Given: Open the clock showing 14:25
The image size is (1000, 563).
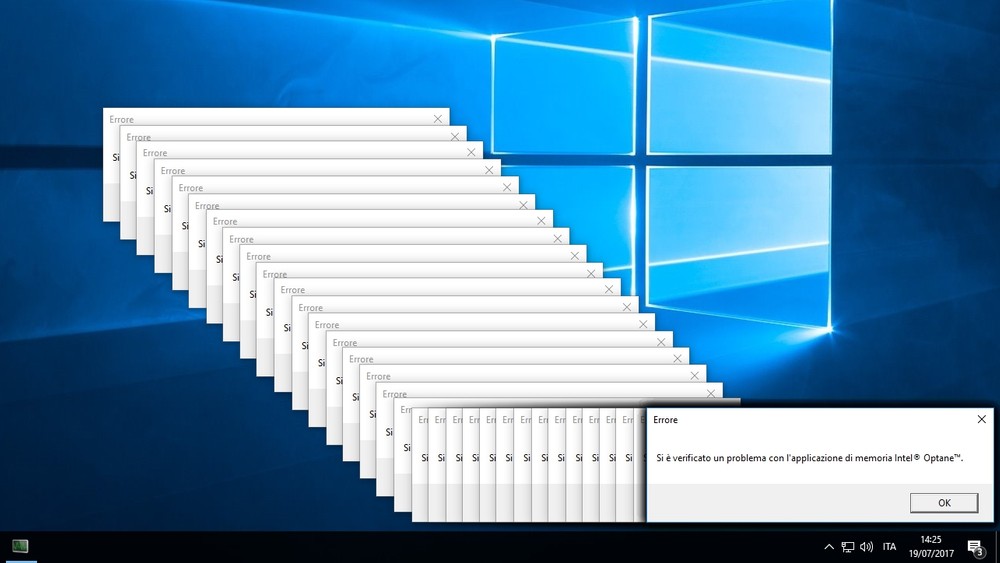Looking at the screenshot, I should [x=931, y=540].
